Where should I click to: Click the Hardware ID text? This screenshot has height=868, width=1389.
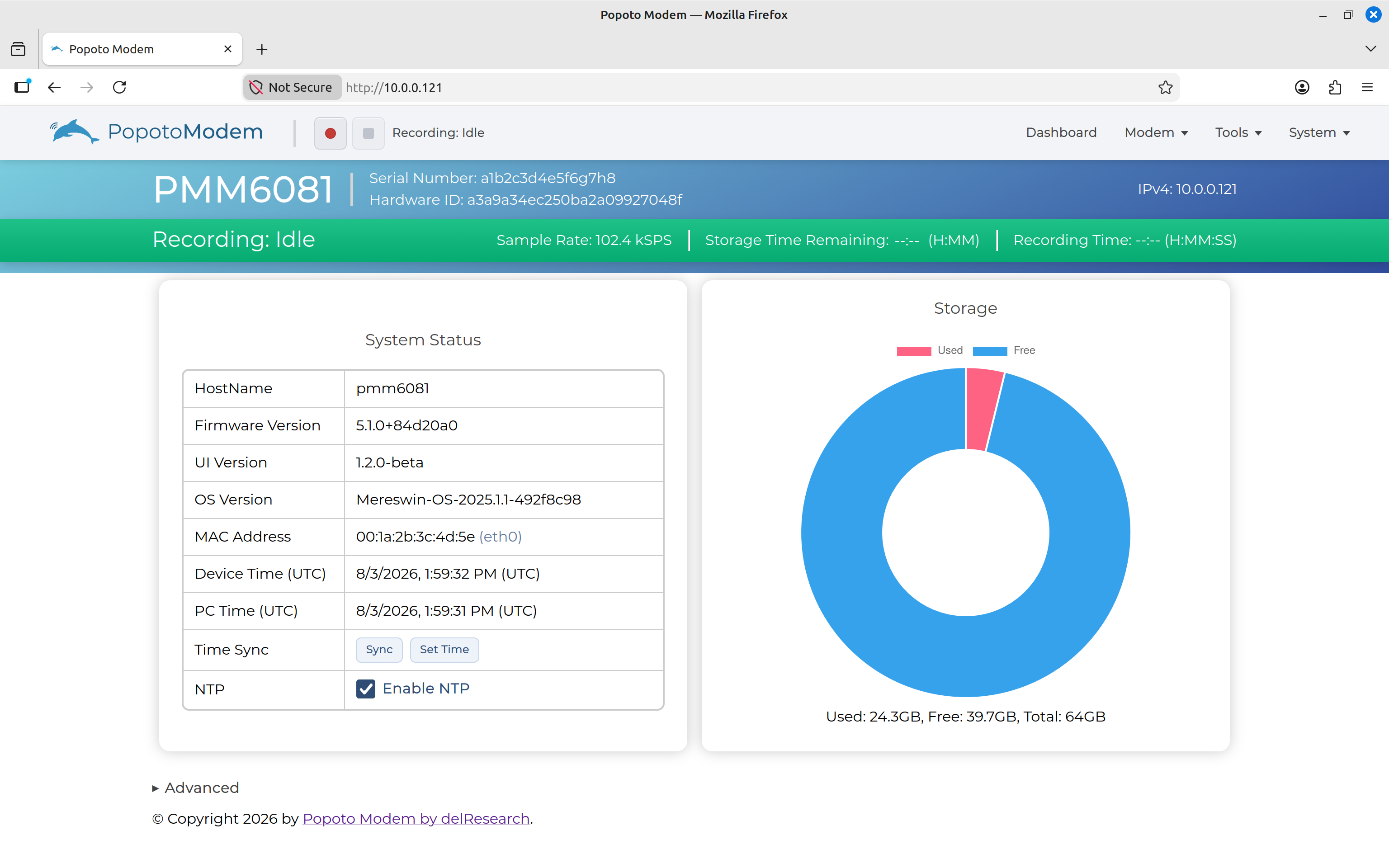coord(526,200)
